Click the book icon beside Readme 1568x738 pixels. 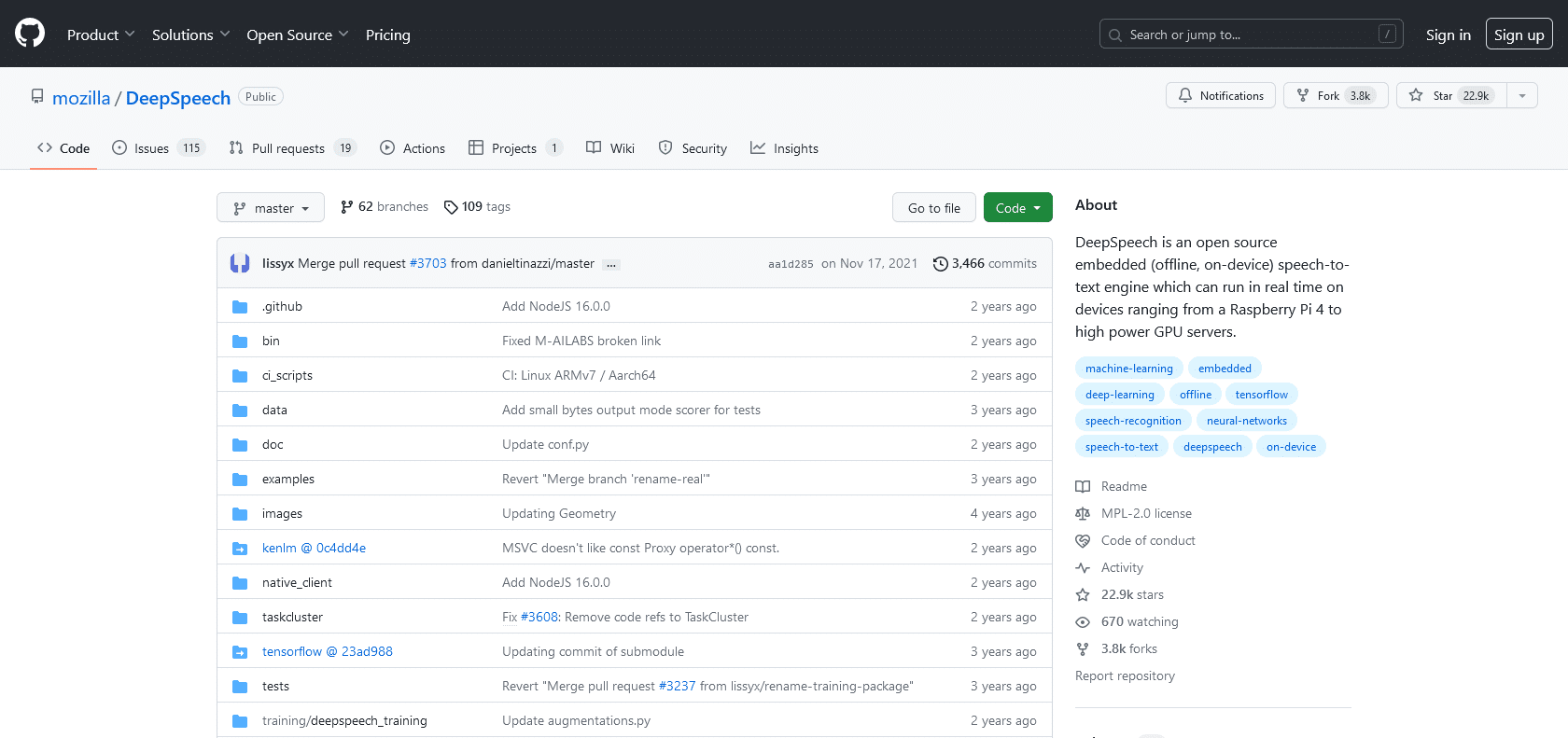click(x=1083, y=487)
